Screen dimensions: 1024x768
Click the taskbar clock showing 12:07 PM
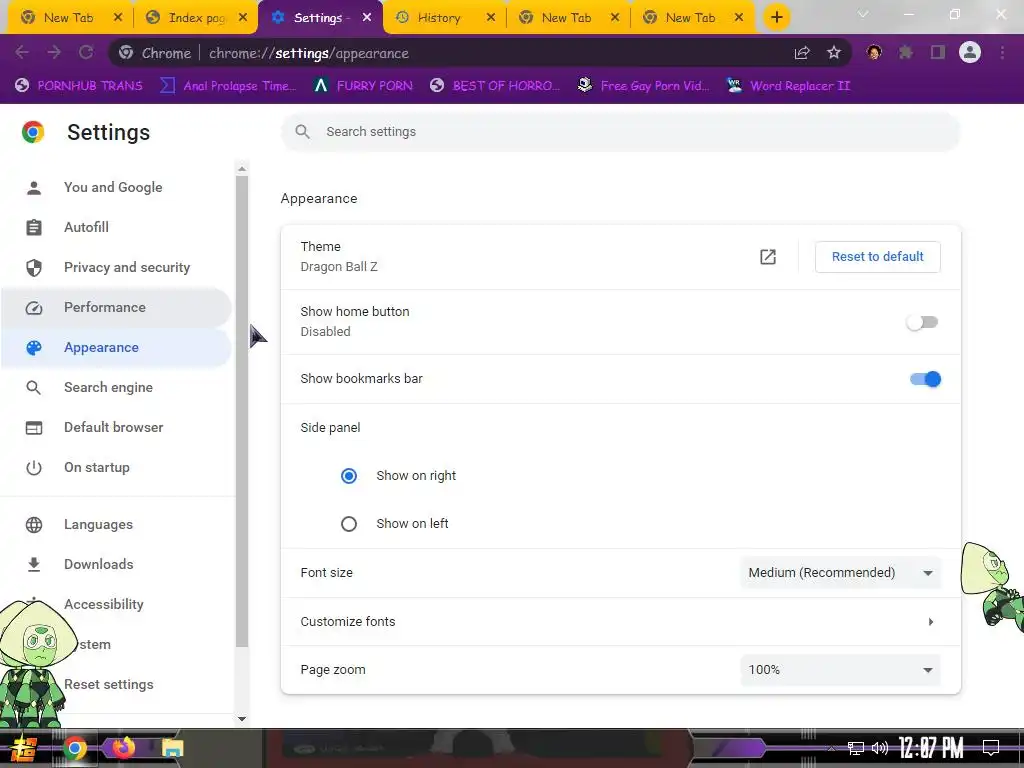tap(931, 748)
